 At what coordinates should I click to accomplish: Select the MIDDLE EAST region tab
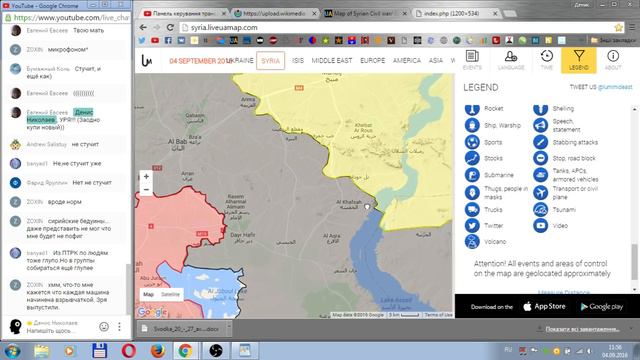pyautogui.click(x=332, y=60)
